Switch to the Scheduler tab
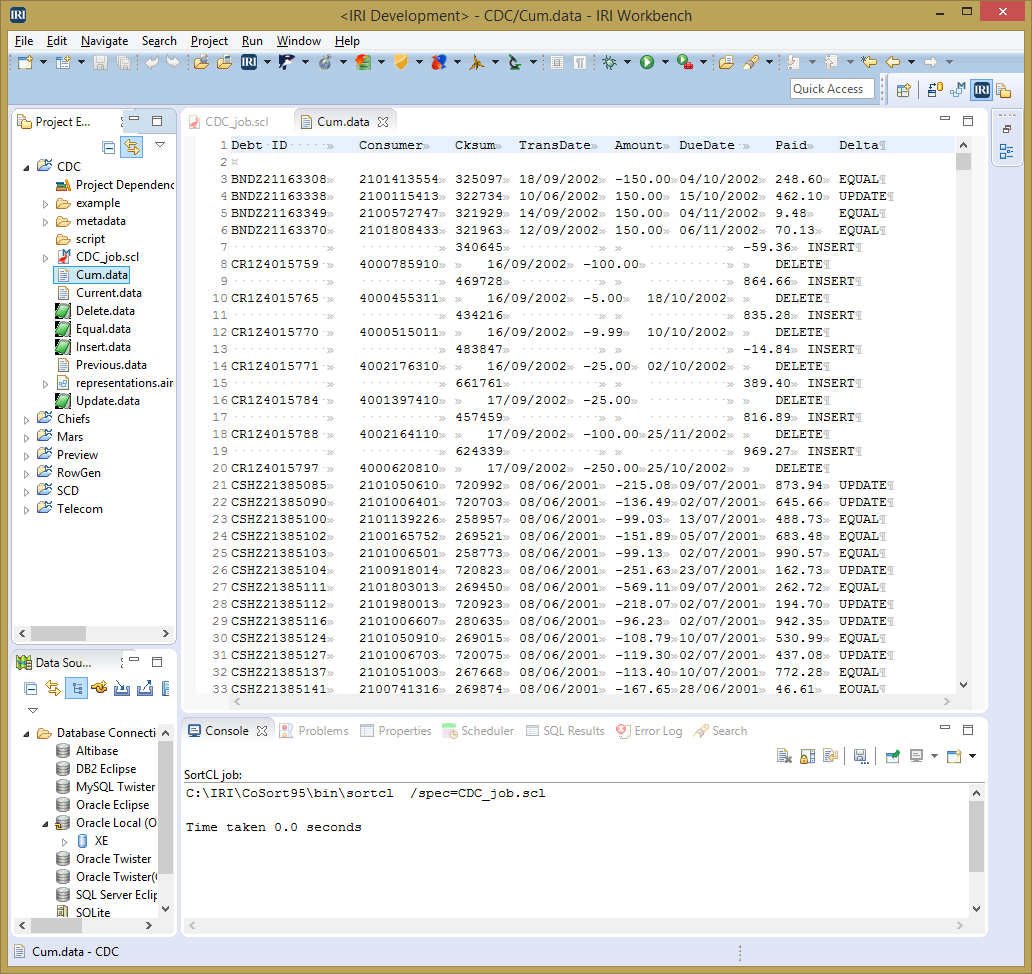1032x974 pixels. (x=478, y=731)
